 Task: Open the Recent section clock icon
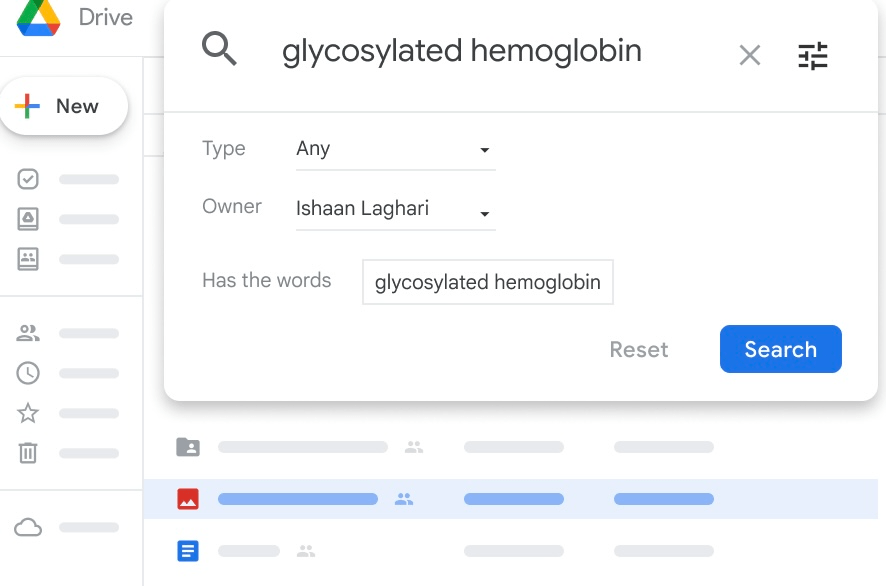click(x=28, y=373)
